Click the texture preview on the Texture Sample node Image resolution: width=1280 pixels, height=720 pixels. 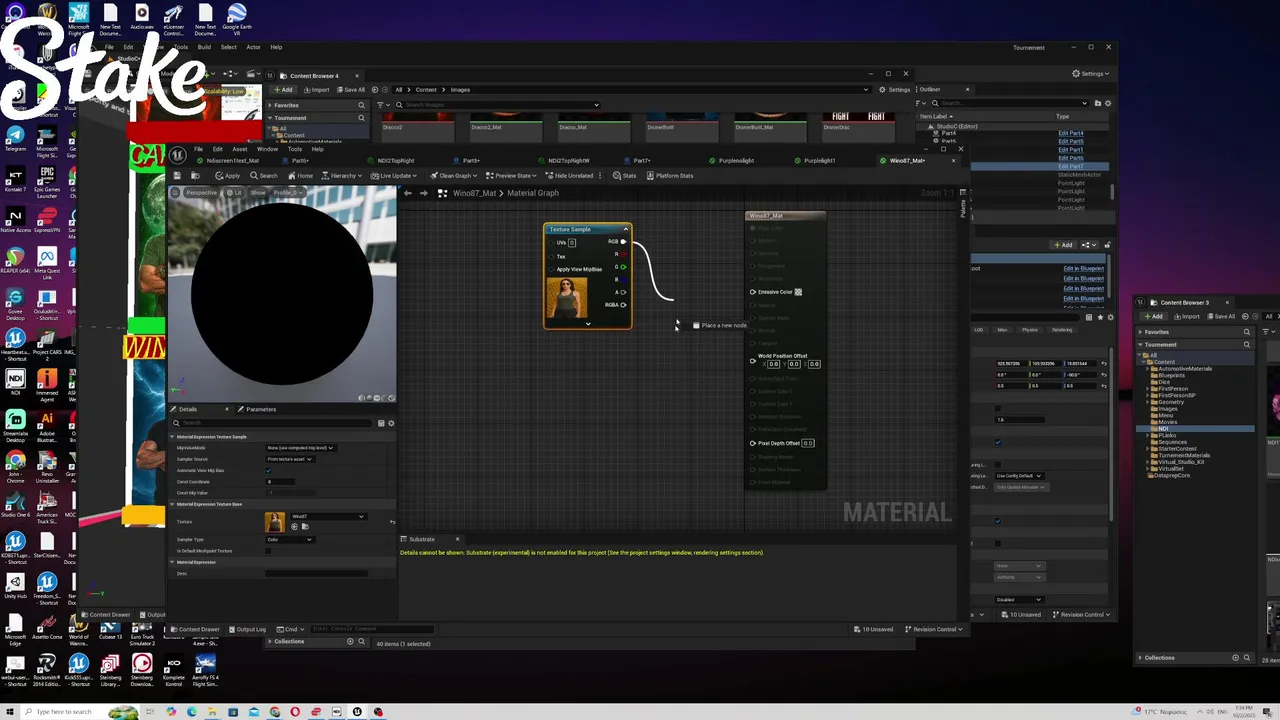click(567, 298)
